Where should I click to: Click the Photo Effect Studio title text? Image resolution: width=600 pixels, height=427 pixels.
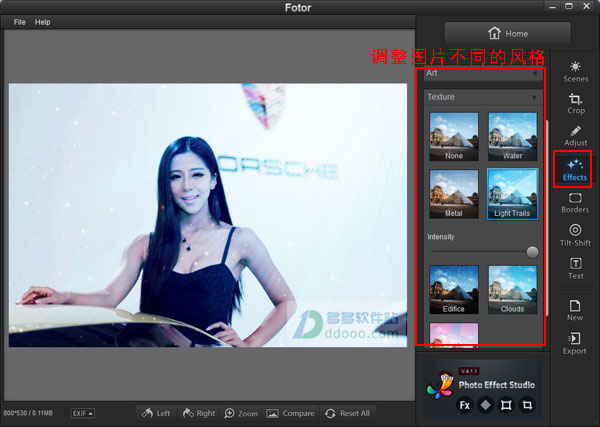coord(497,385)
